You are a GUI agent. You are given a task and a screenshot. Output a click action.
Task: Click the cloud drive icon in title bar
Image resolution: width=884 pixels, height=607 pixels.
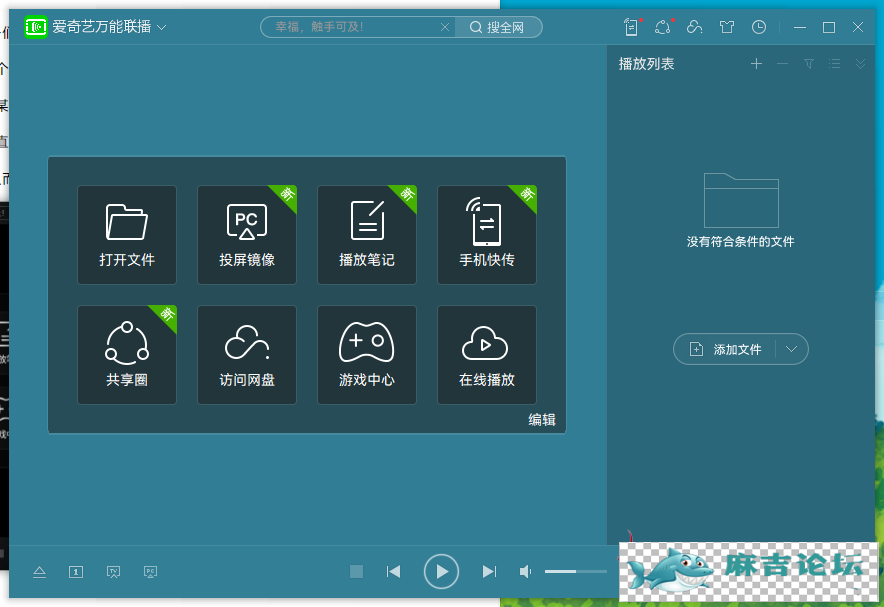point(695,27)
